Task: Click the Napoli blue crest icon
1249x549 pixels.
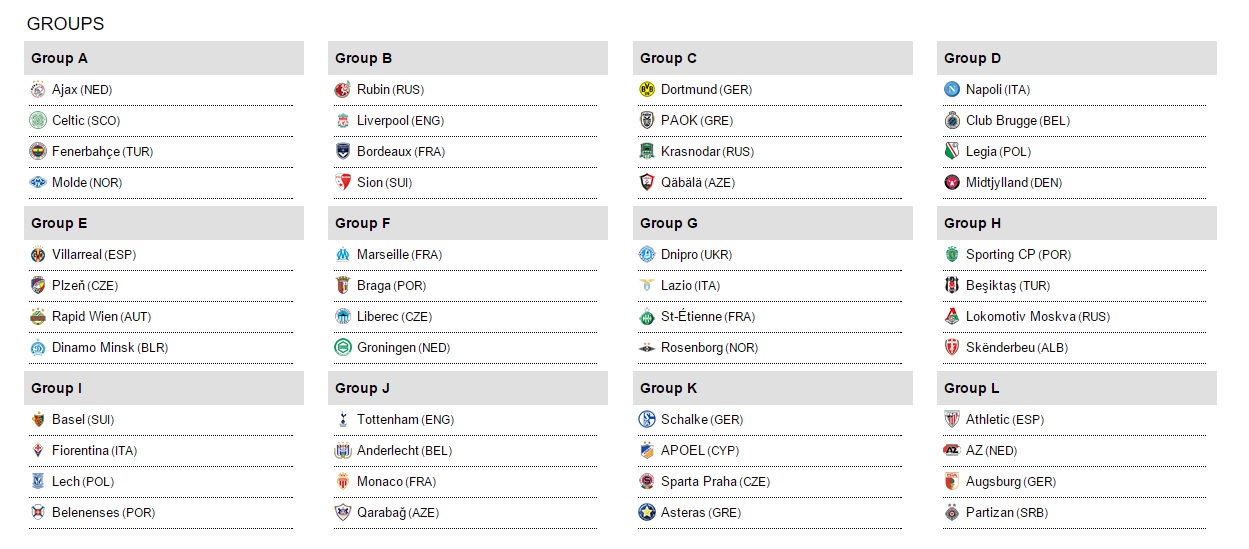Action: [x=951, y=90]
